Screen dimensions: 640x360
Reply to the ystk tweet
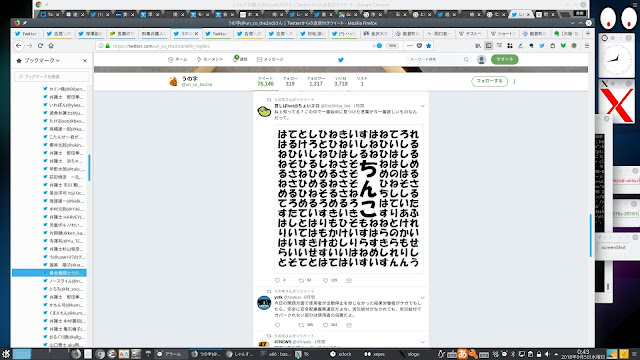(x=278, y=325)
